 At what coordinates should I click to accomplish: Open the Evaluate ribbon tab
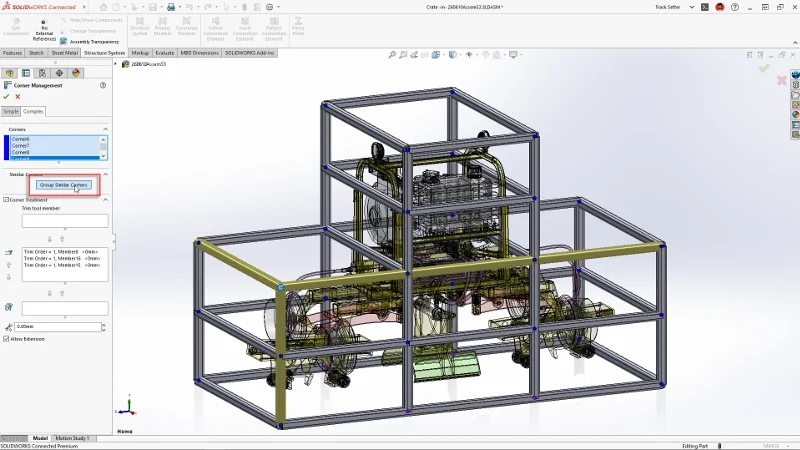coord(165,52)
